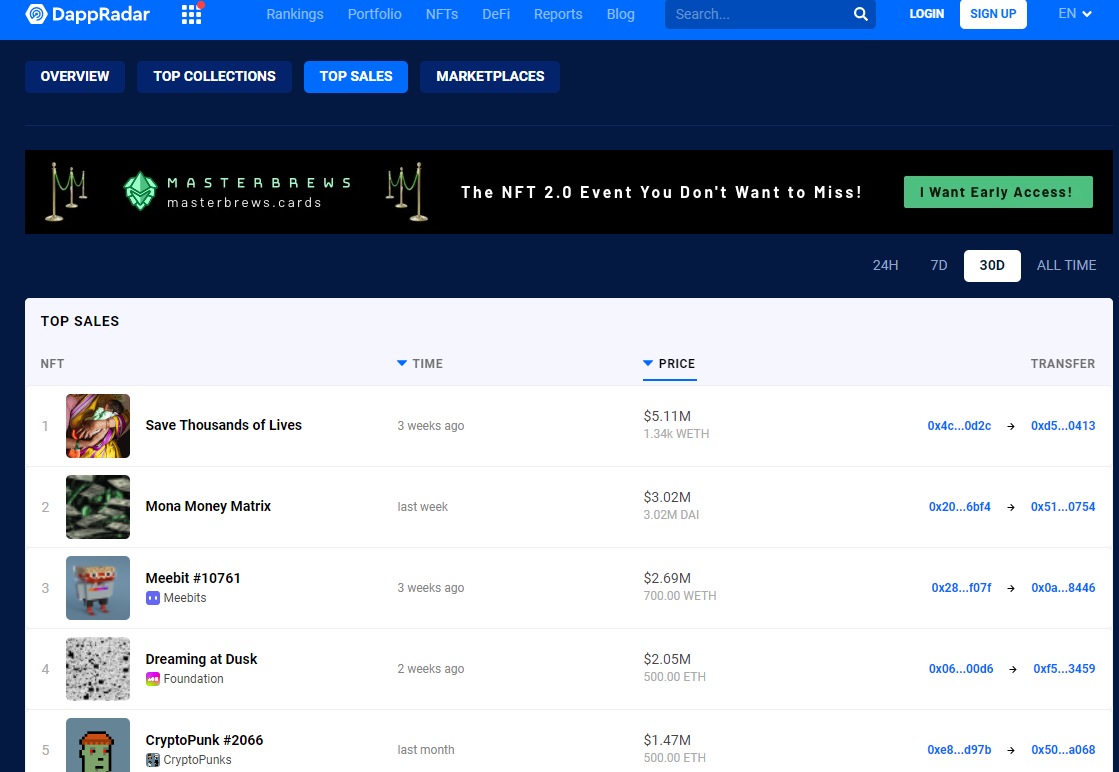
Task: Open sender address 0x4c...0d2c link
Action: pyautogui.click(x=959, y=426)
